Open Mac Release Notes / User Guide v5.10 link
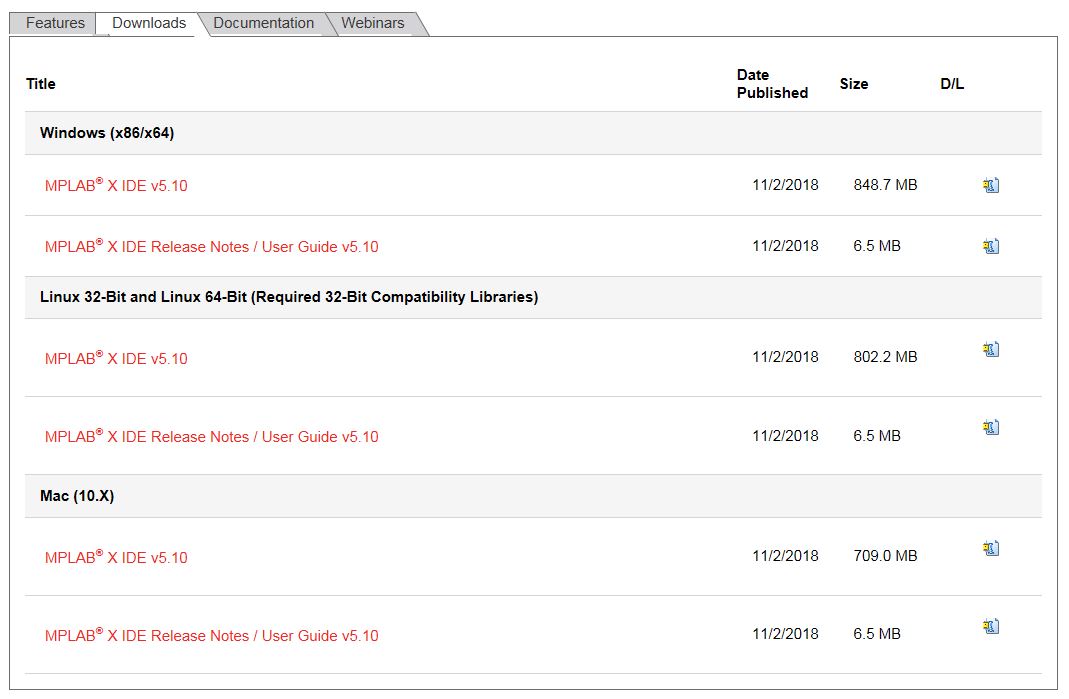This screenshot has height=699, width=1069. coord(211,636)
